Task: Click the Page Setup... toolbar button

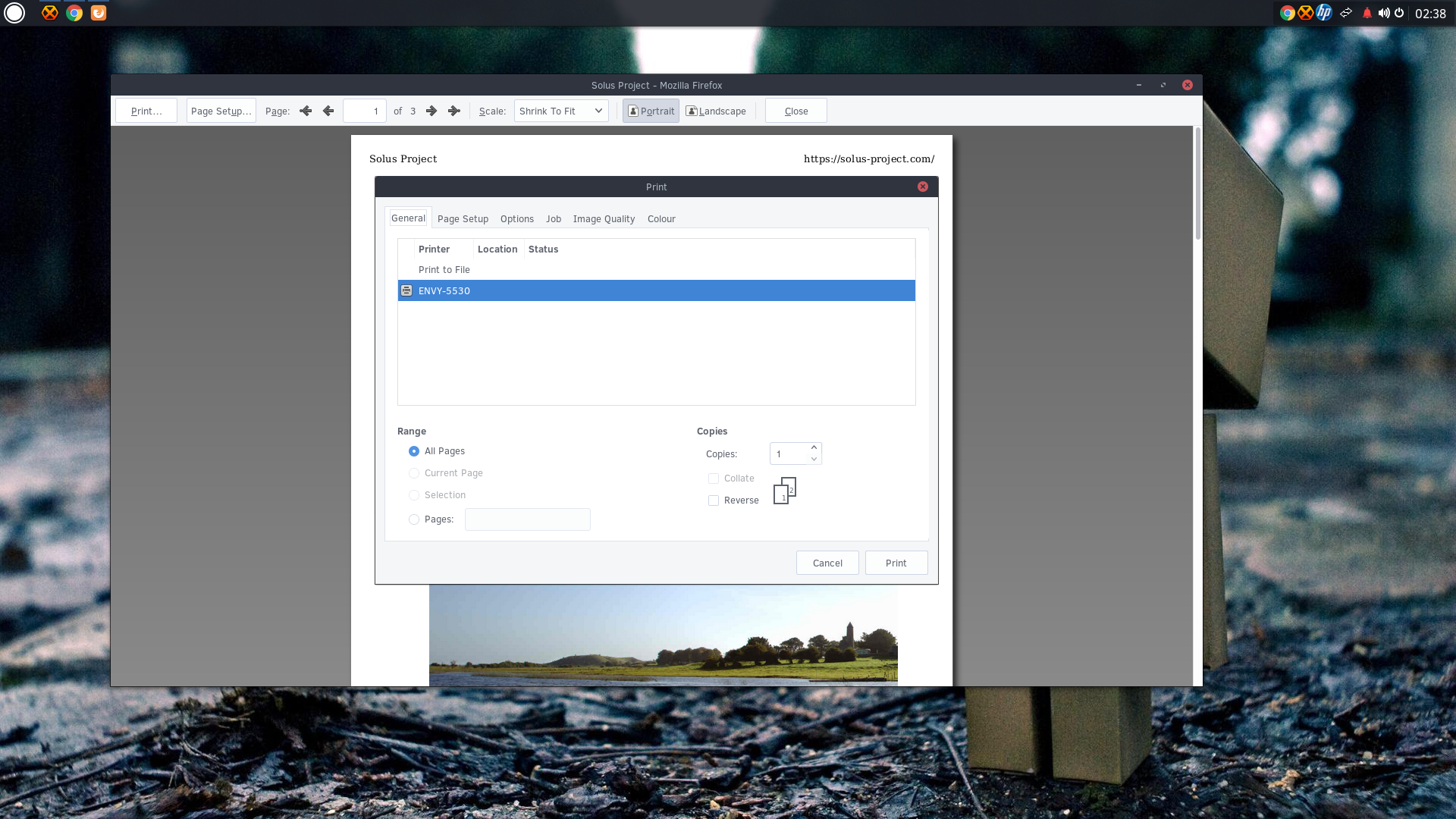Action: [x=221, y=111]
